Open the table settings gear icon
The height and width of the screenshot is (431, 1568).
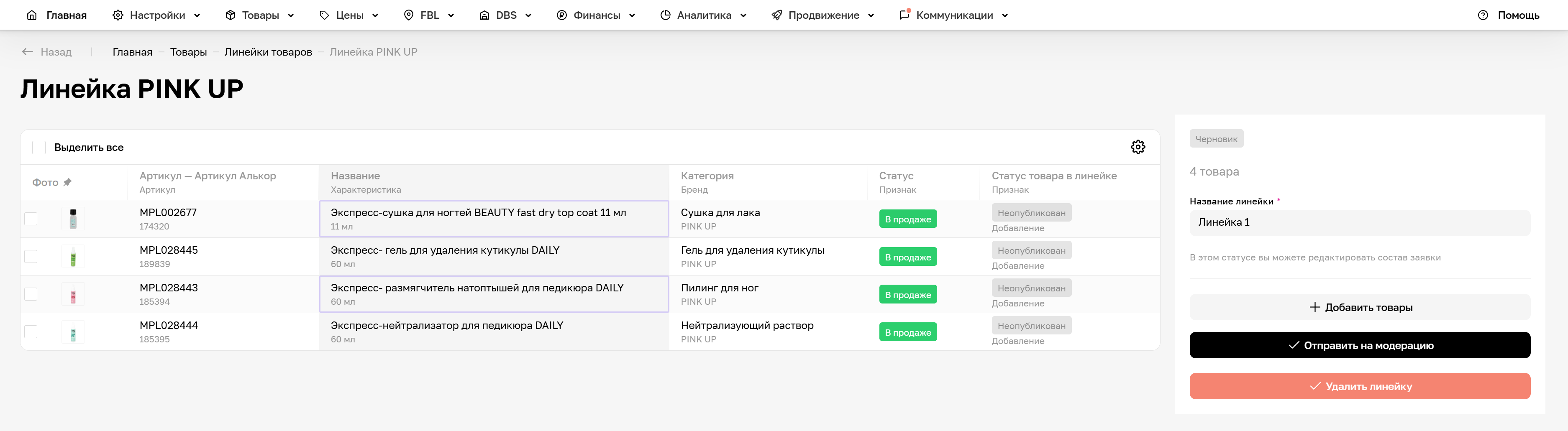1138,146
